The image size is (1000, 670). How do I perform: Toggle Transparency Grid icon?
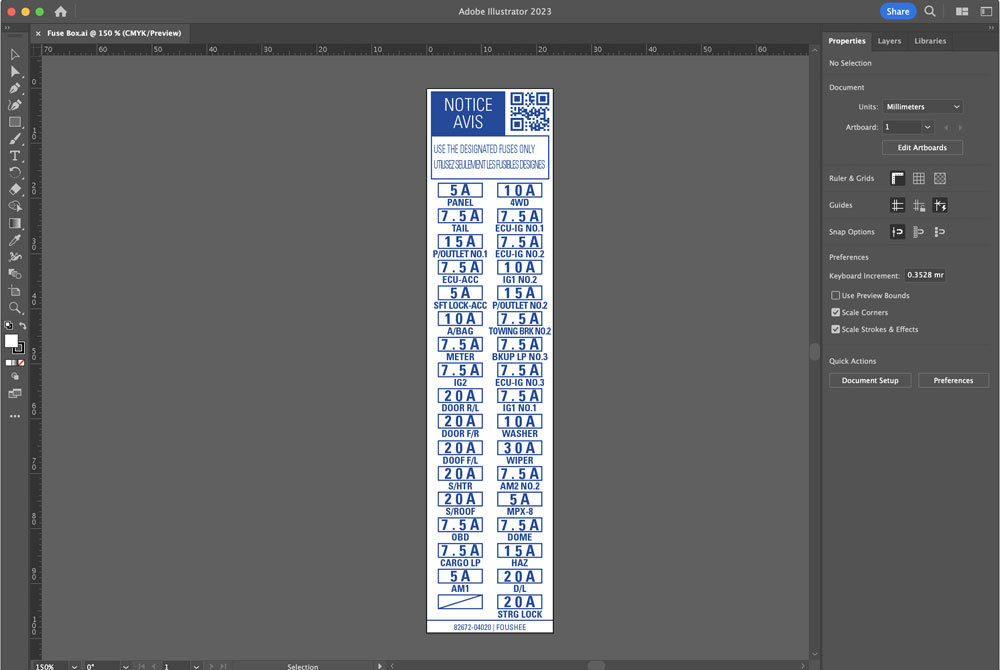939,178
